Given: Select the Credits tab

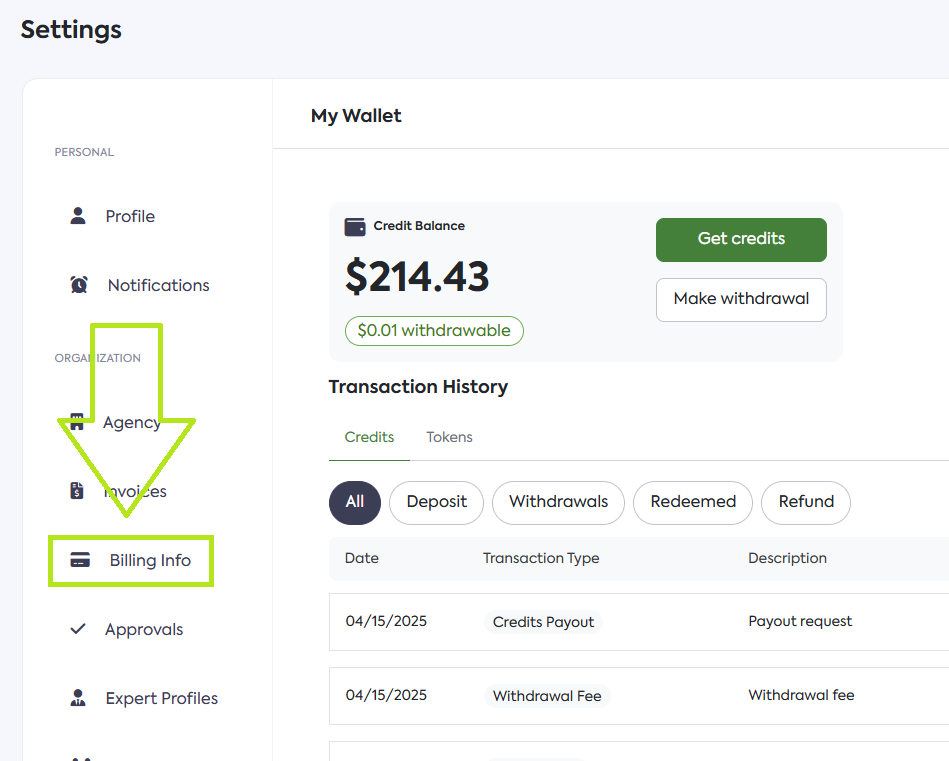Looking at the screenshot, I should click(369, 437).
